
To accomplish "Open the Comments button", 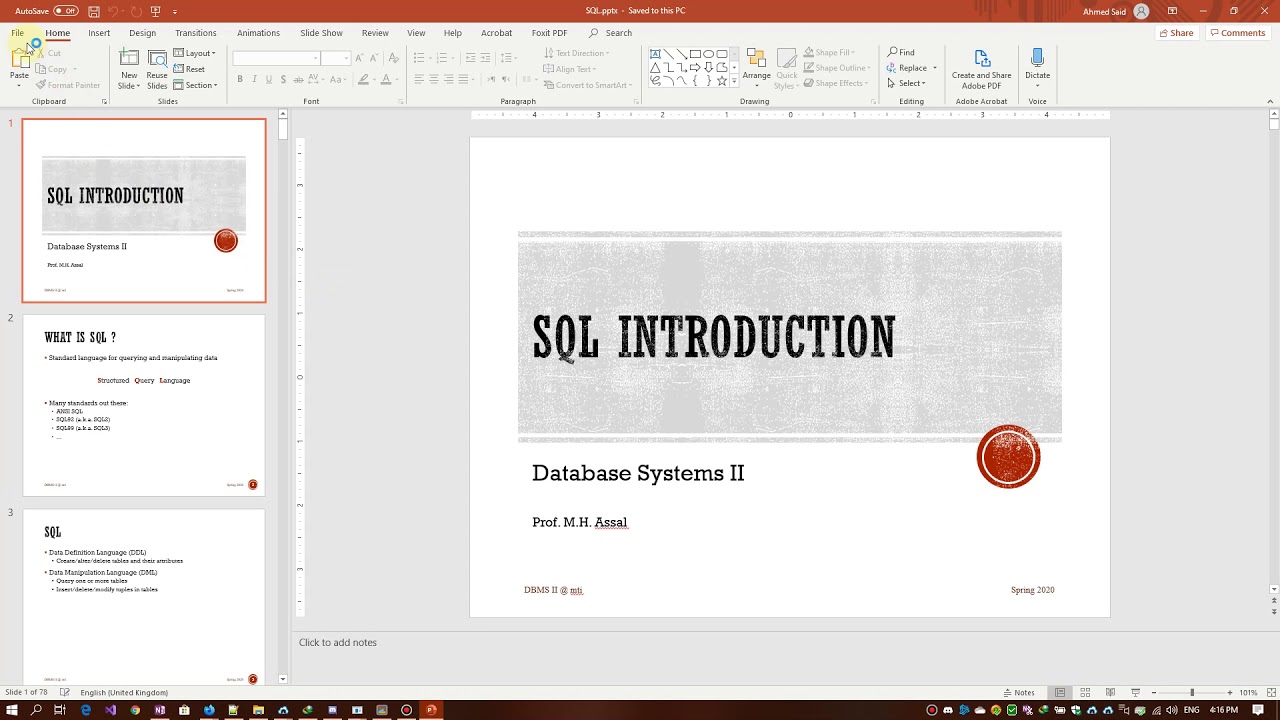I will pyautogui.click(x=1237, y=33).
